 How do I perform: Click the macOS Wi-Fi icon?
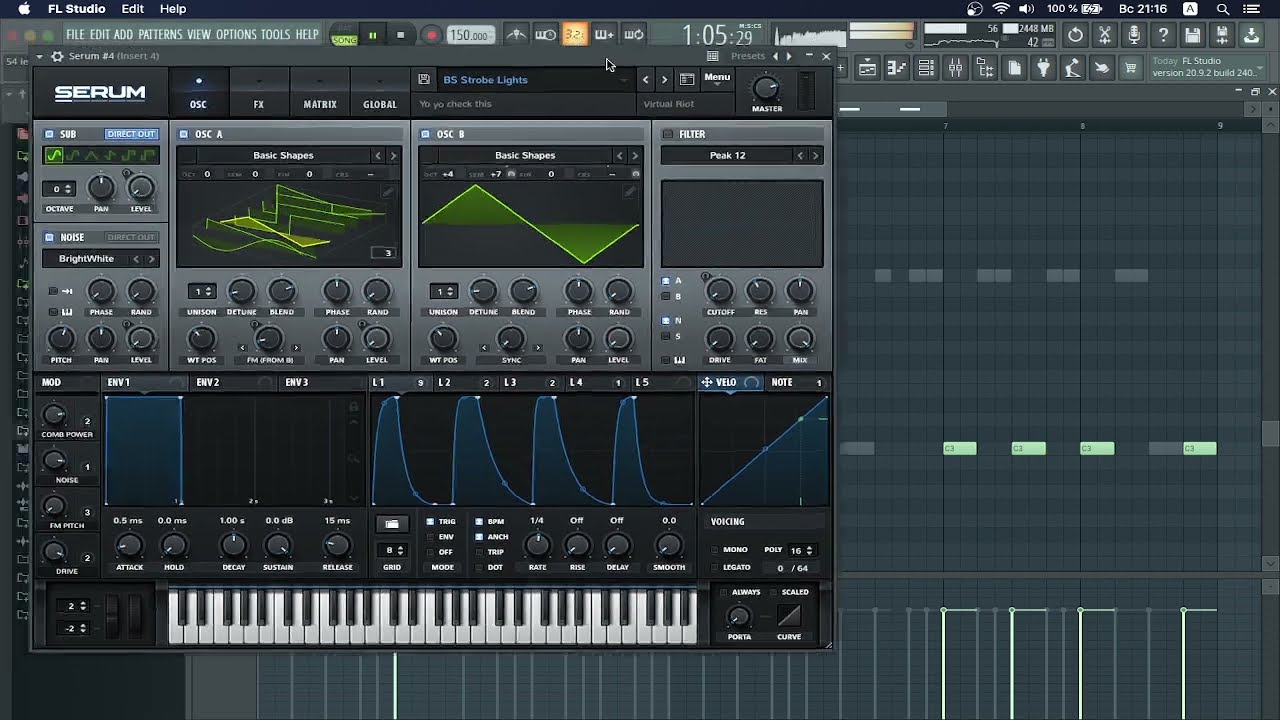click(1001, 9)
